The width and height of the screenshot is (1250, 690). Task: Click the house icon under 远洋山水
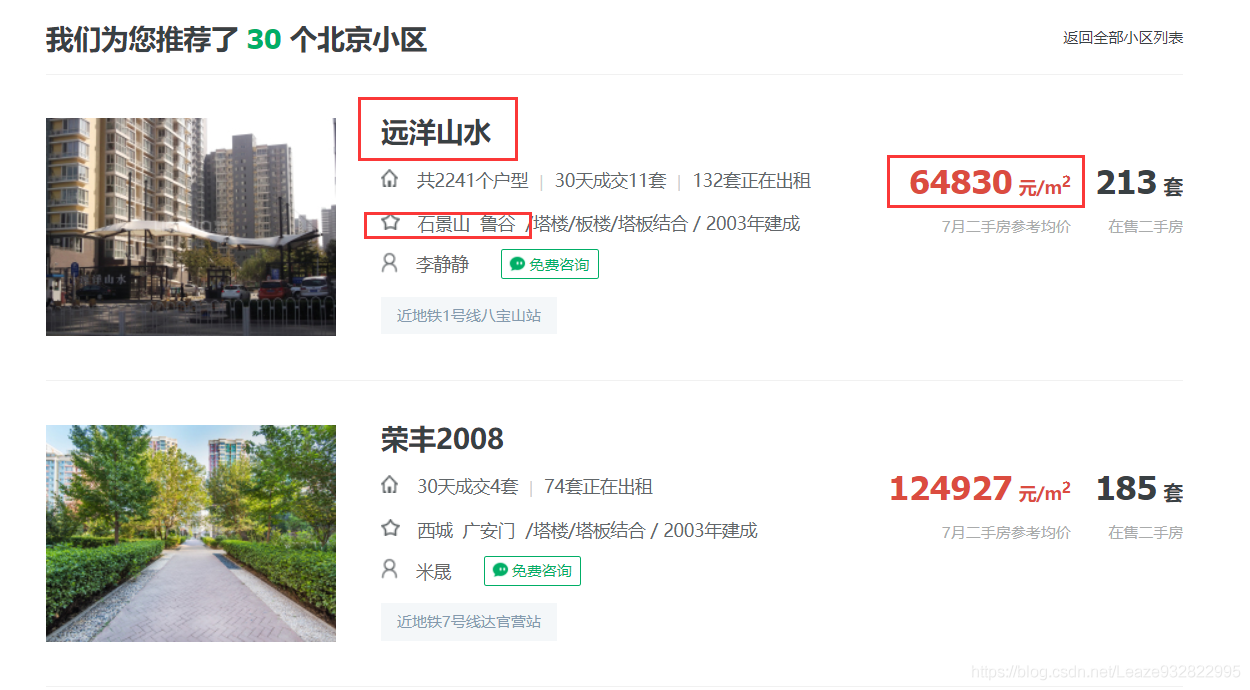(x=390, y=179)
